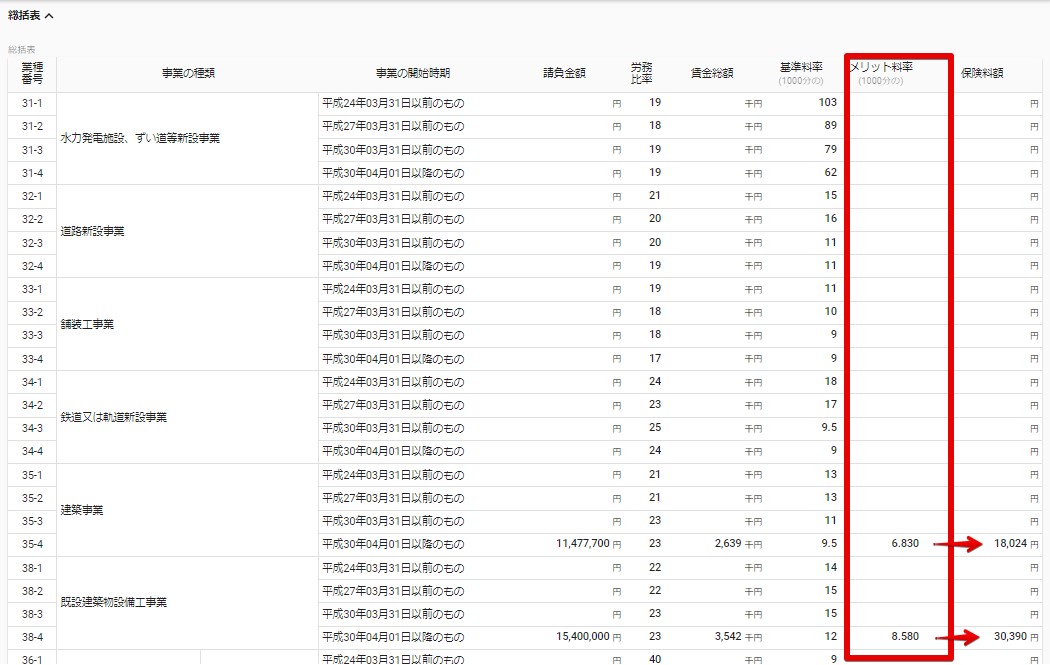The width and height of the screenshot is (1050, 665).
Task: Click the 賃金総額 field in row 32-2
Action: tap(711, 220)
